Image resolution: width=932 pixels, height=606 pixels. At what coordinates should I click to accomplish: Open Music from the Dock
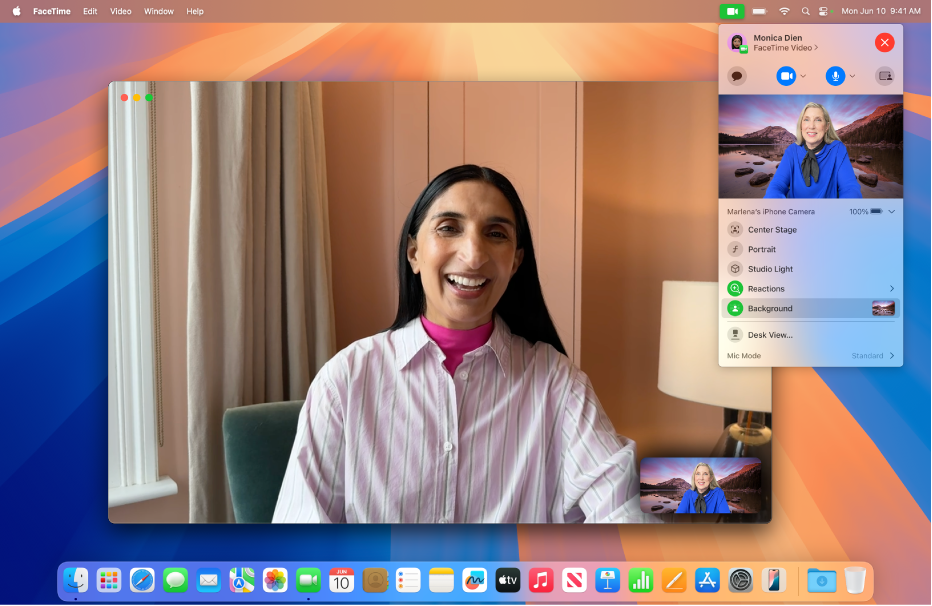[x=541, y=580]
